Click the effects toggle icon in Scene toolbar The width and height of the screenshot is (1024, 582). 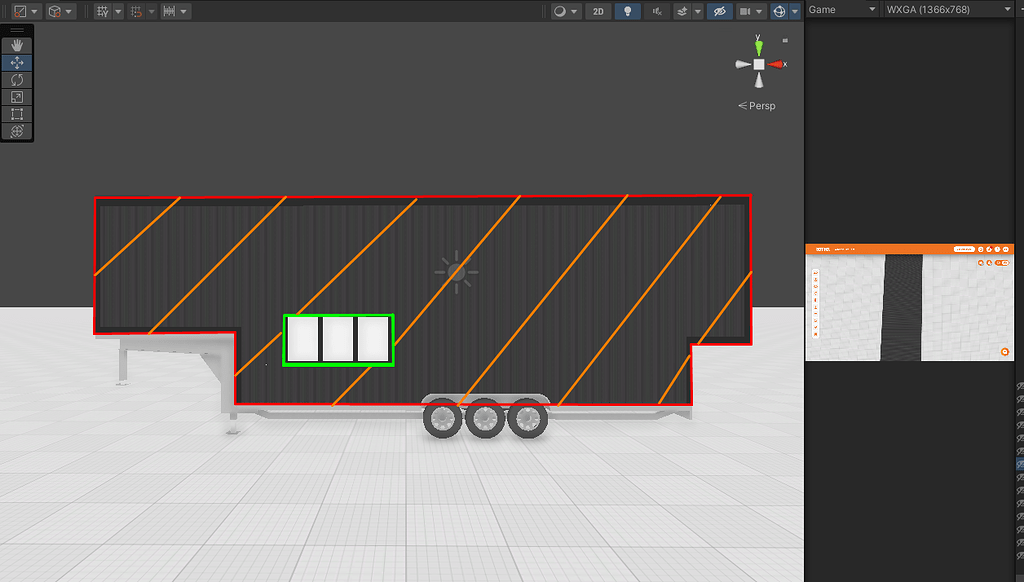click(x=682, y=11)
